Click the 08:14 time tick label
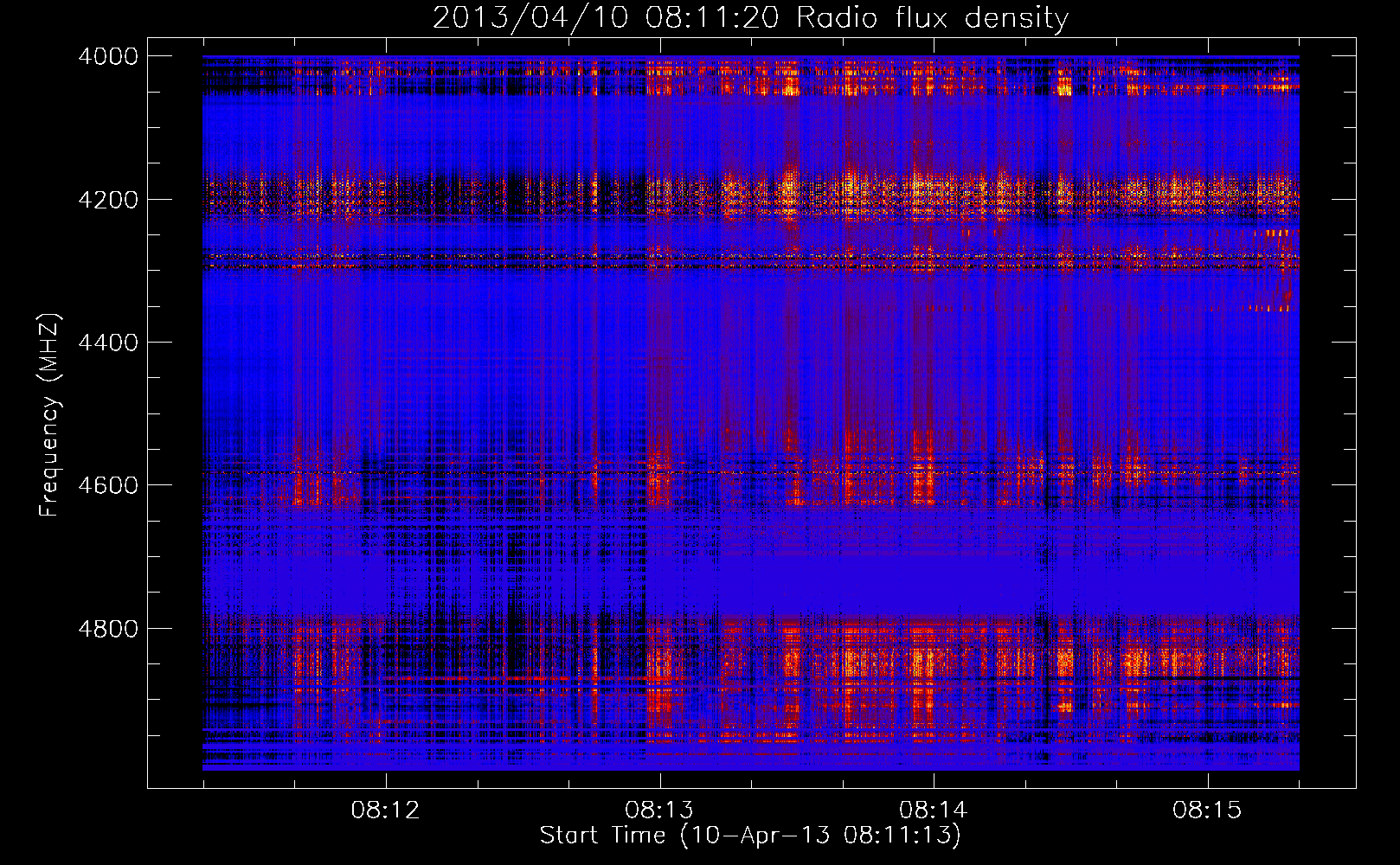Screen dimensions: 1400x865 933,811
